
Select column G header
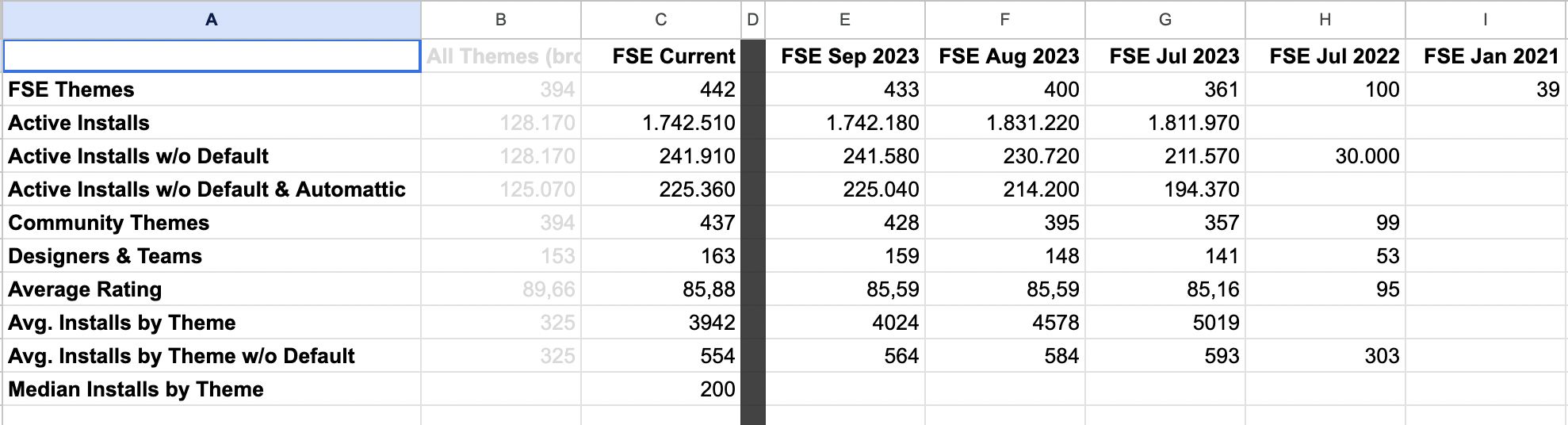[1165, 20]
